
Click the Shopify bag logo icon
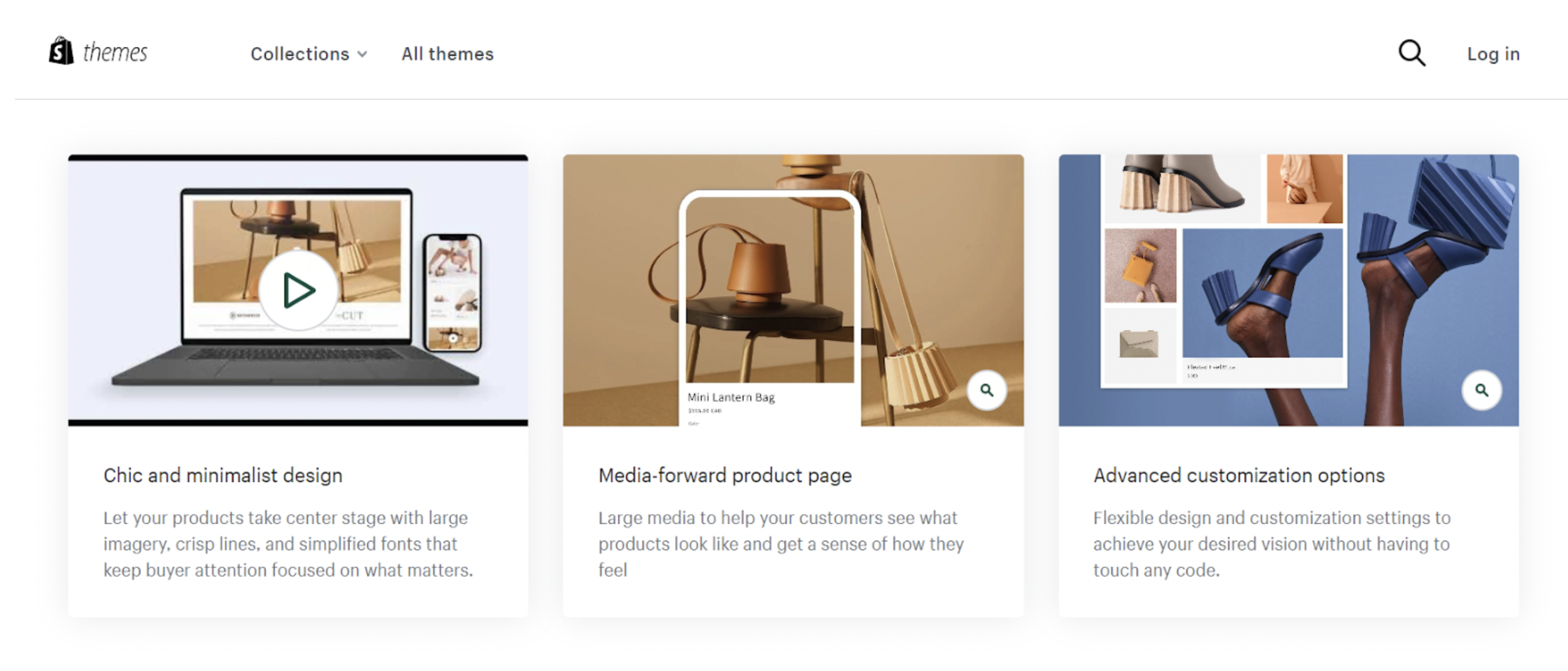[61, 51]
